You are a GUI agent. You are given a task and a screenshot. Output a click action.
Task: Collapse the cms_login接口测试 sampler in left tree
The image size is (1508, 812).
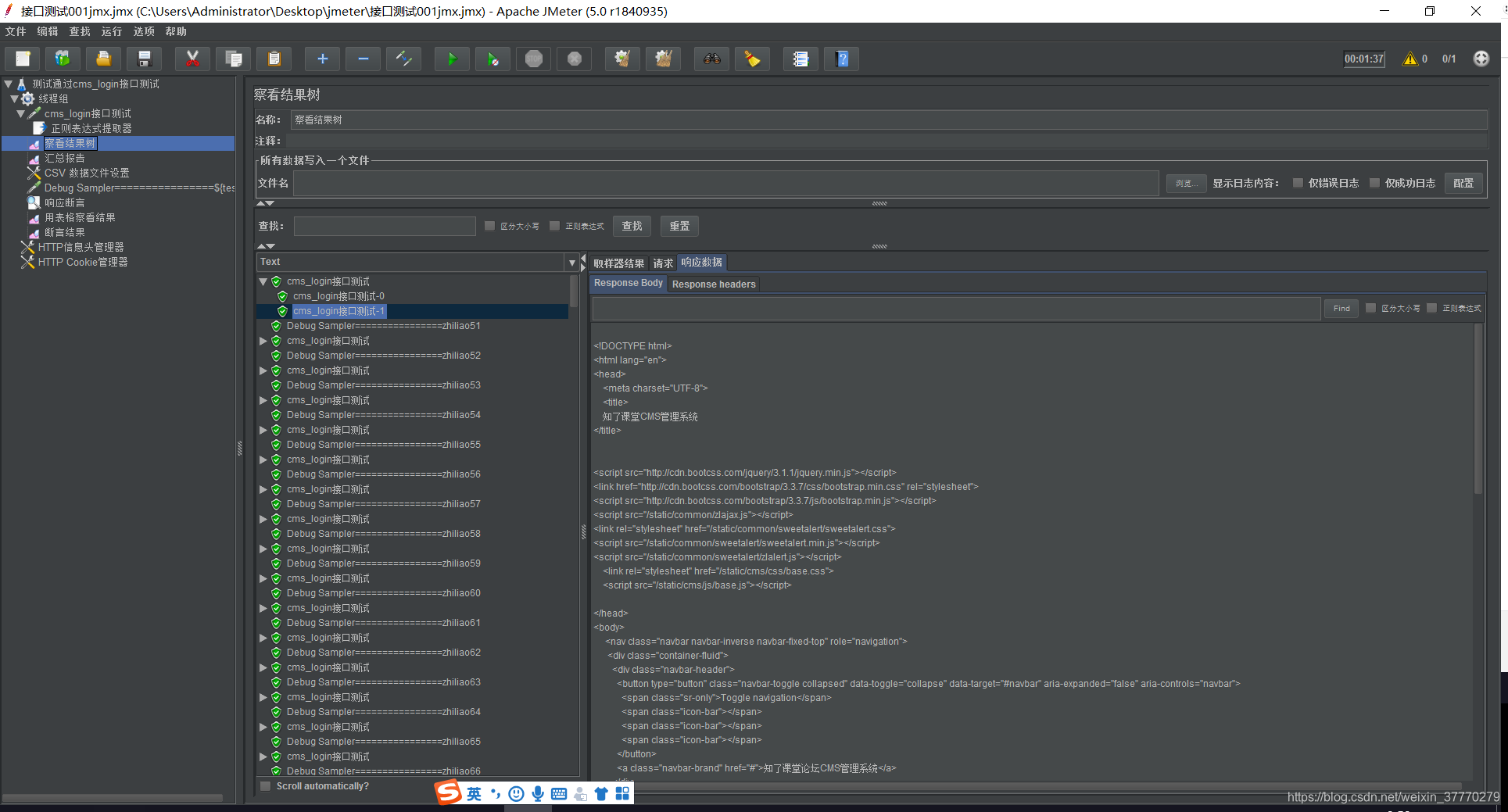(x=20, y=113)
